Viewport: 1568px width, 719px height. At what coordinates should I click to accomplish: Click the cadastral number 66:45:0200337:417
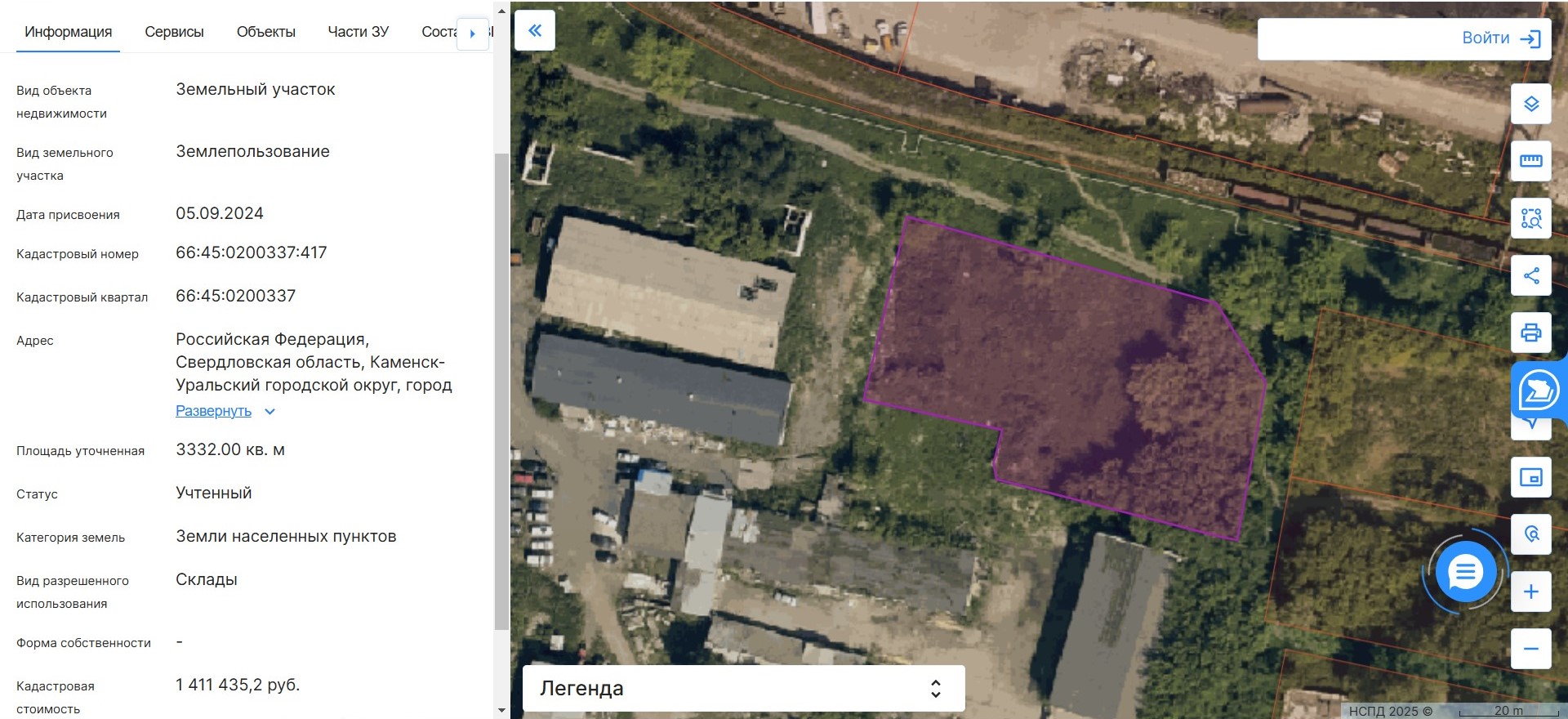click(x=252, y=253)
